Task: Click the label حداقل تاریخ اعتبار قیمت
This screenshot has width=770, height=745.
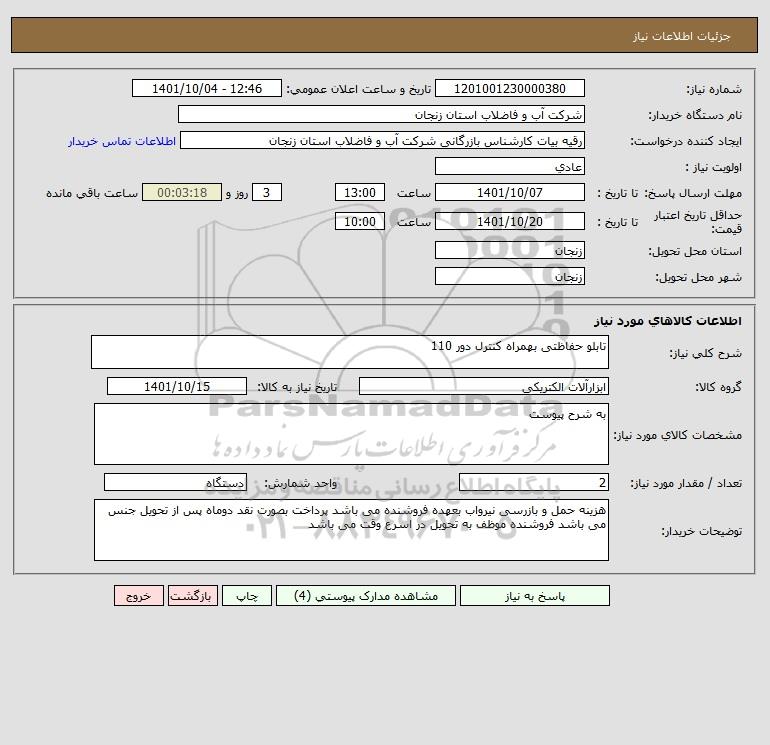Action: [x=698, y=222]
